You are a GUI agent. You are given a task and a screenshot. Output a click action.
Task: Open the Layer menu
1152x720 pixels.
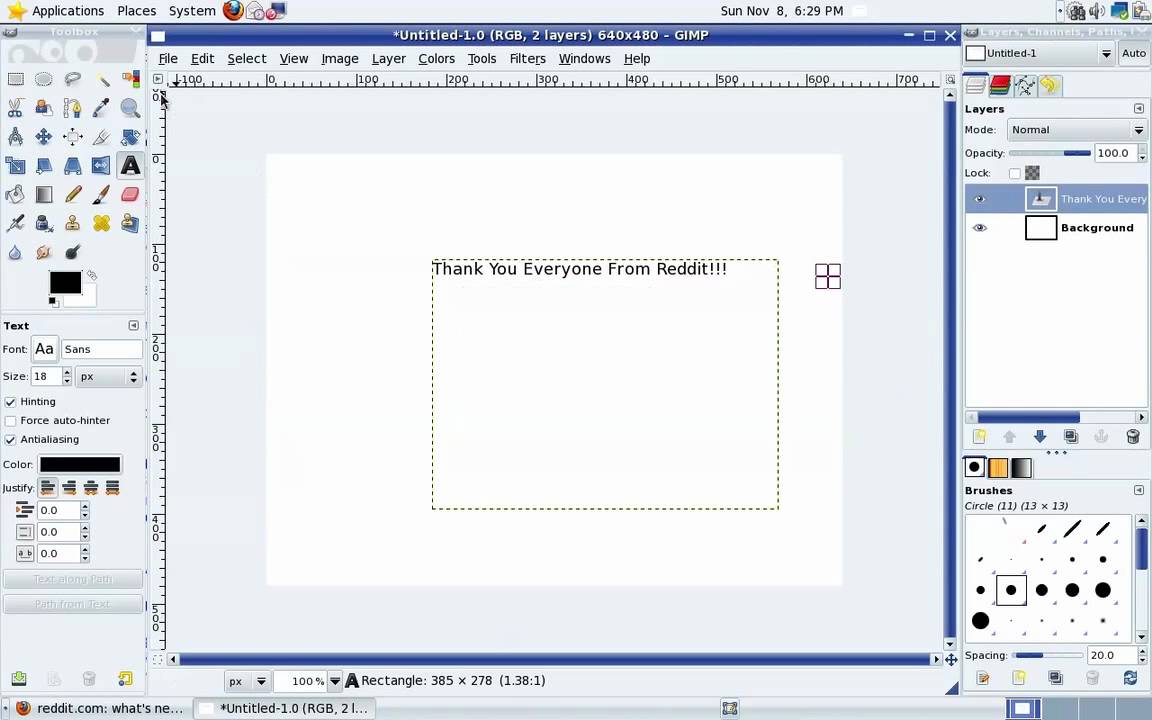coord(388,59)
